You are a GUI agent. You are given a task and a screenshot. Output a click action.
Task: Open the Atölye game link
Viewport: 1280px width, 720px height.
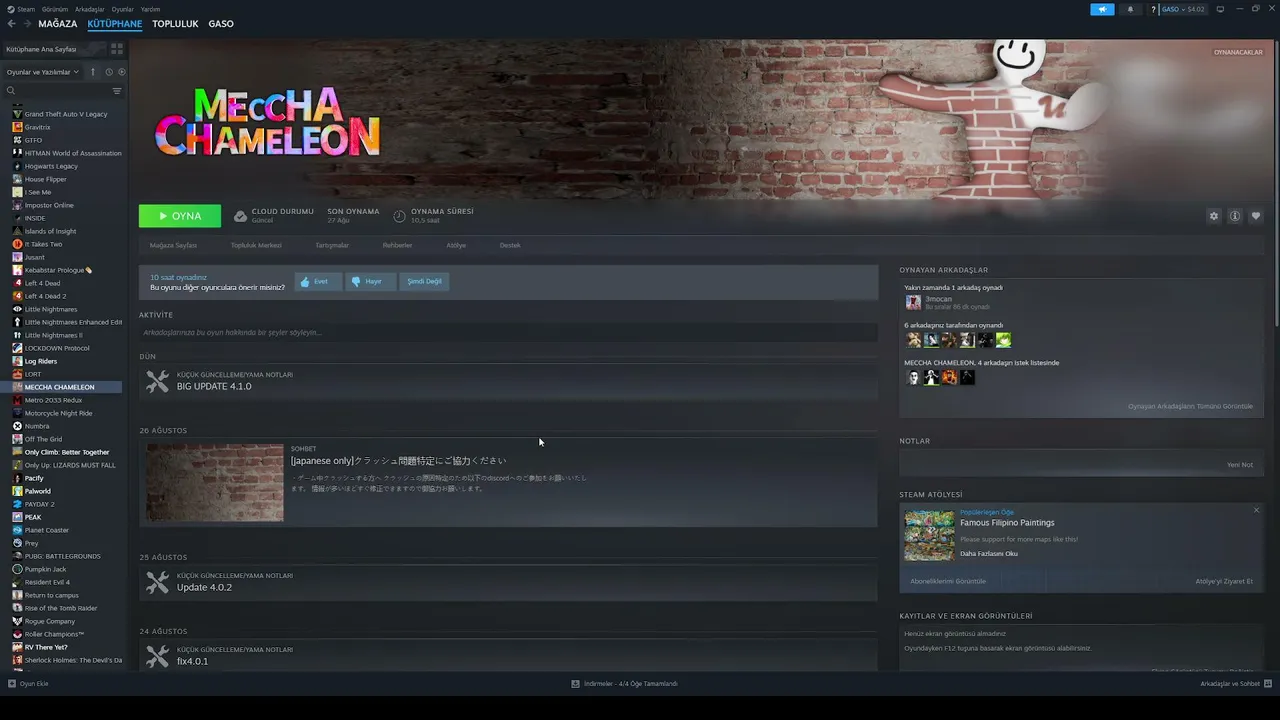[x=456, y=245]
